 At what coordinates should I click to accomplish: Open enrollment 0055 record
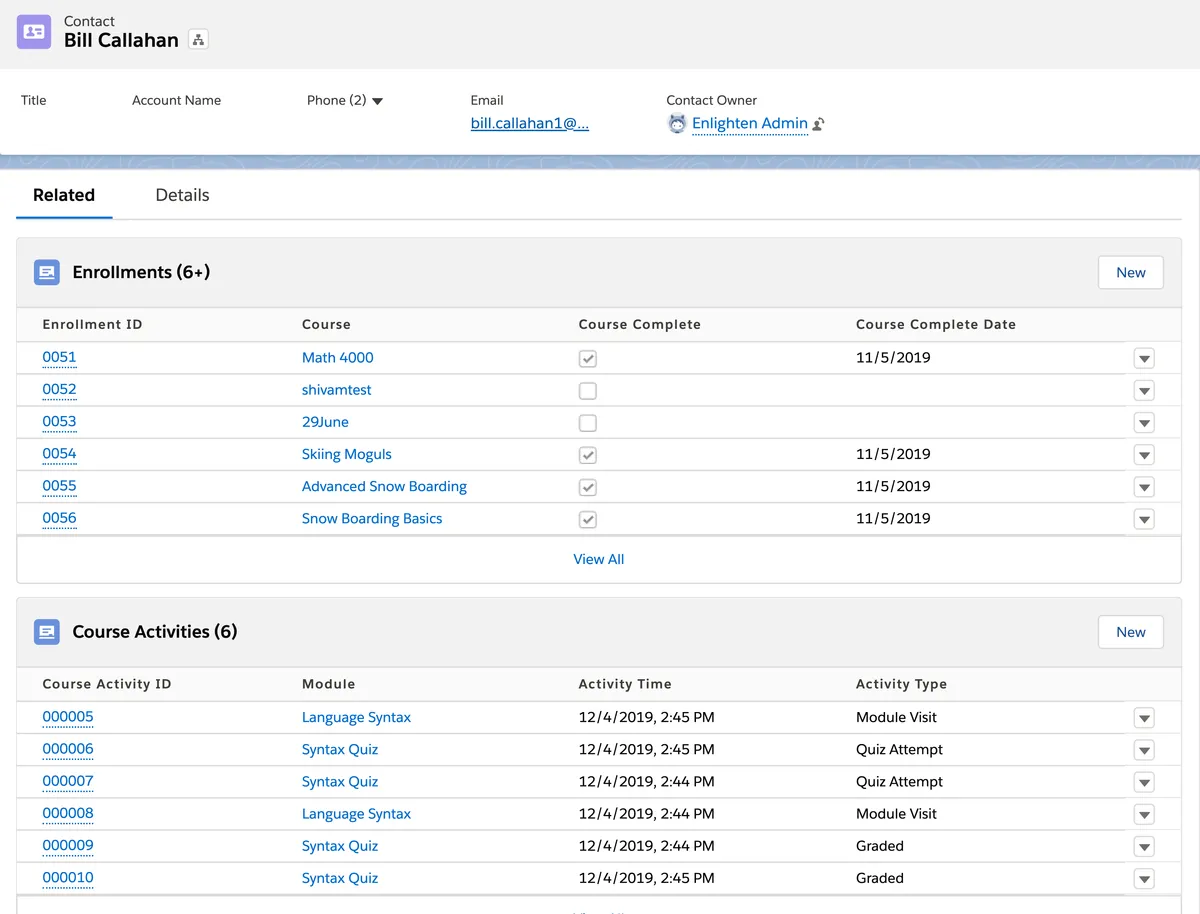coord(59,486)
